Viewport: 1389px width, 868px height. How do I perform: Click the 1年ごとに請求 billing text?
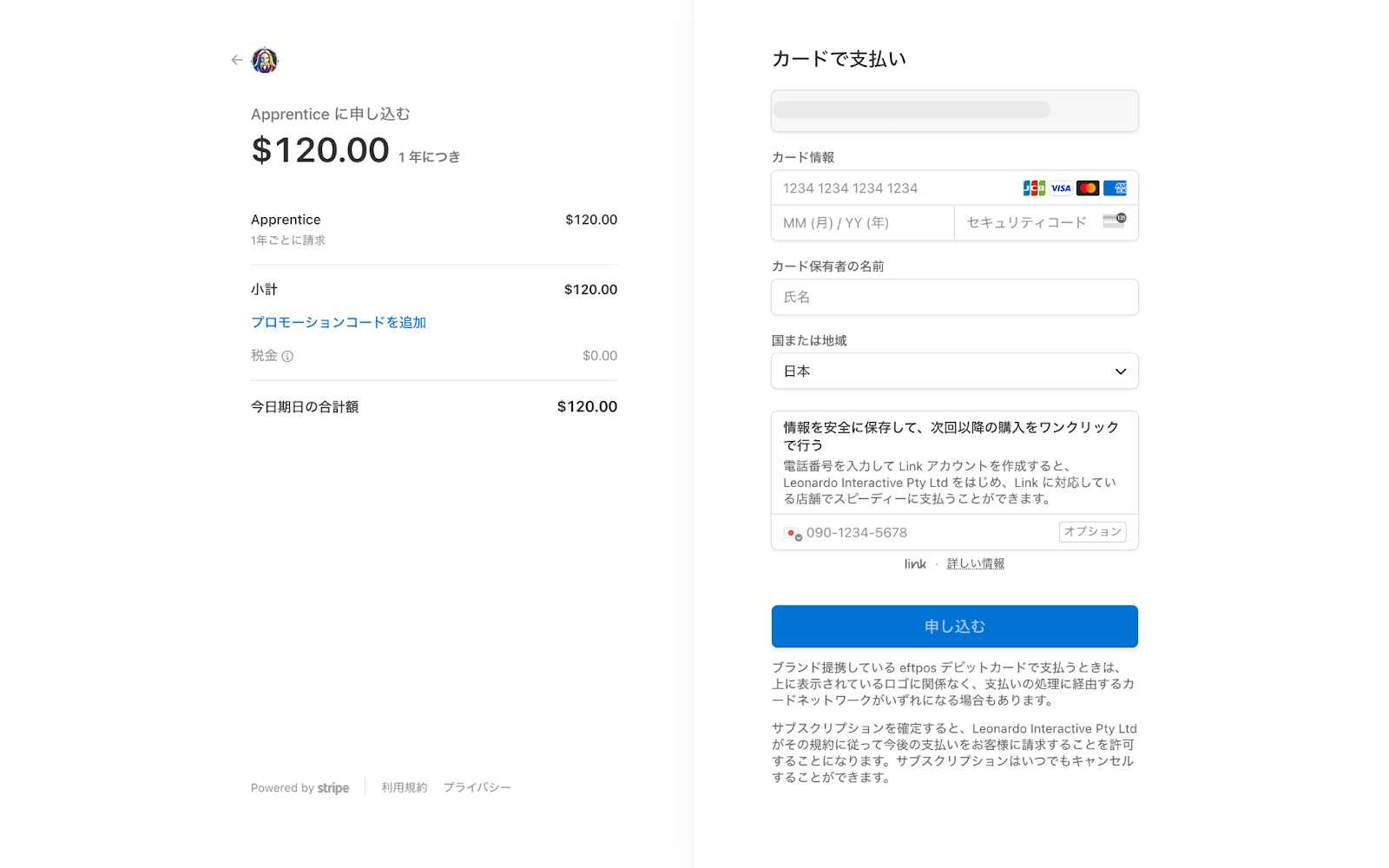click(x=288, y=240)
